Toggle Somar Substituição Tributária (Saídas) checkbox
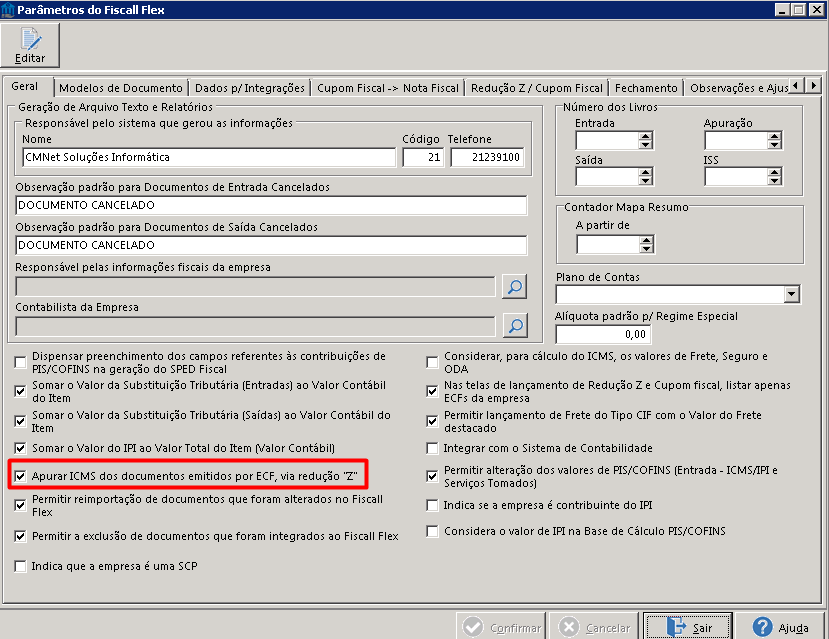Image resolution: width=829 pixels, height=639 pixels. tap(21, 421)
